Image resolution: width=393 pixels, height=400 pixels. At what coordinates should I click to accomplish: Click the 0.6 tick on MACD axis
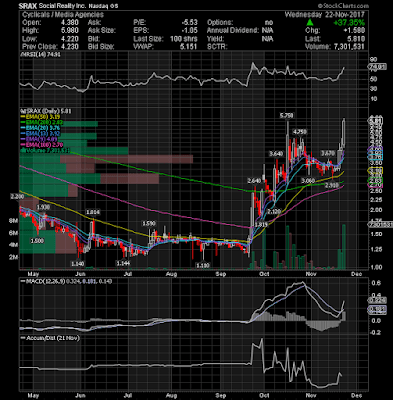pos(376,283)
